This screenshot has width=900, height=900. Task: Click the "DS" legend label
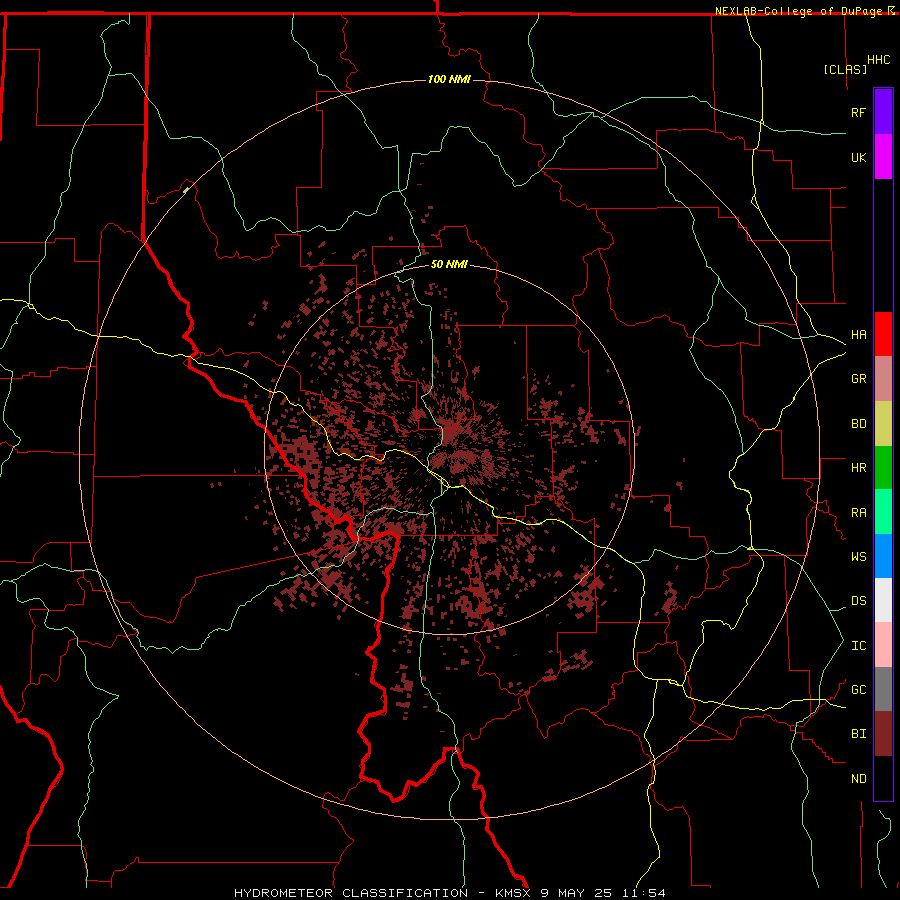tap(858, 601)
